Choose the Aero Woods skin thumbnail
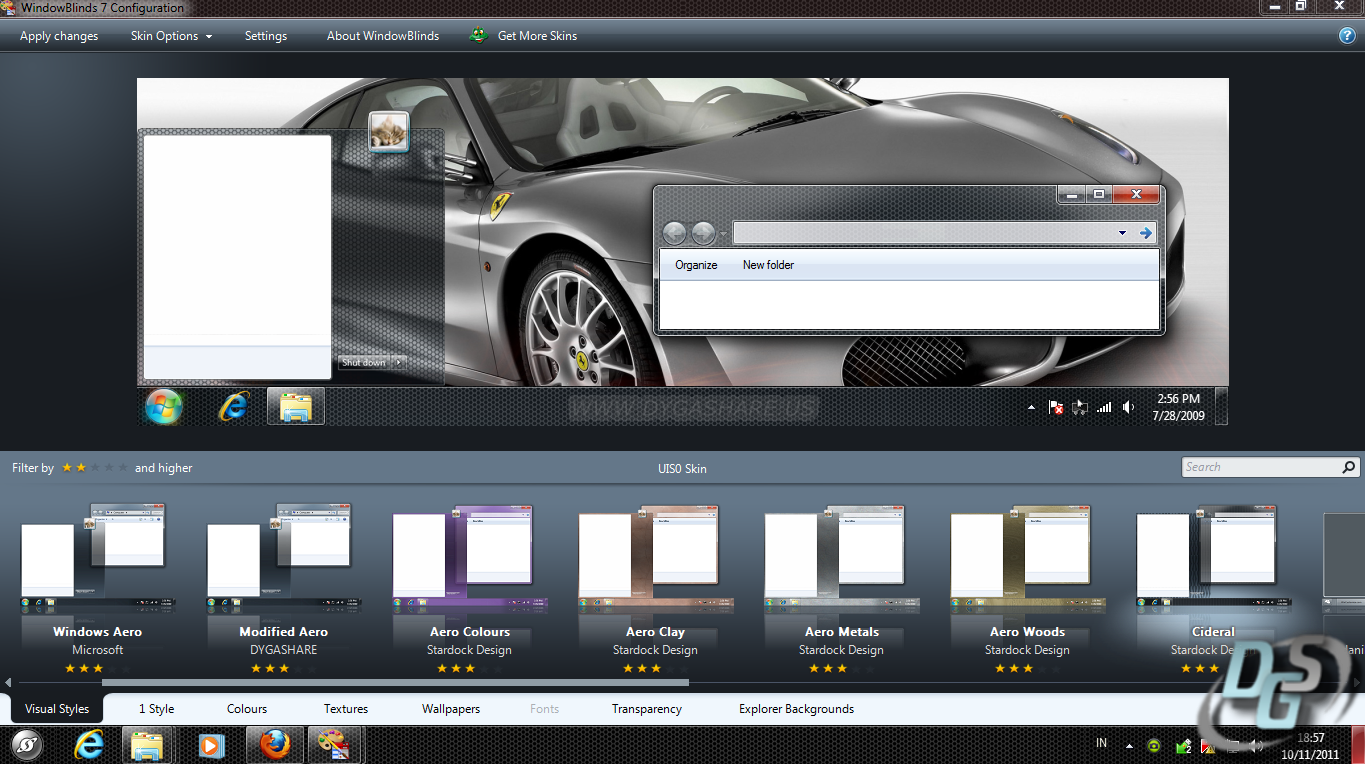 [1027, 558]
